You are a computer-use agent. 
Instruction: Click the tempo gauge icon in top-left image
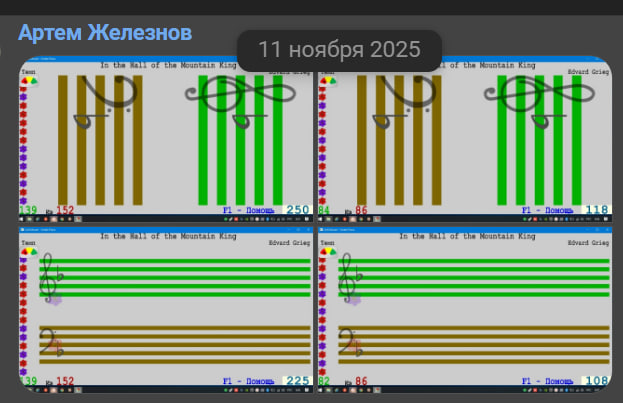(x=32, y=81)
